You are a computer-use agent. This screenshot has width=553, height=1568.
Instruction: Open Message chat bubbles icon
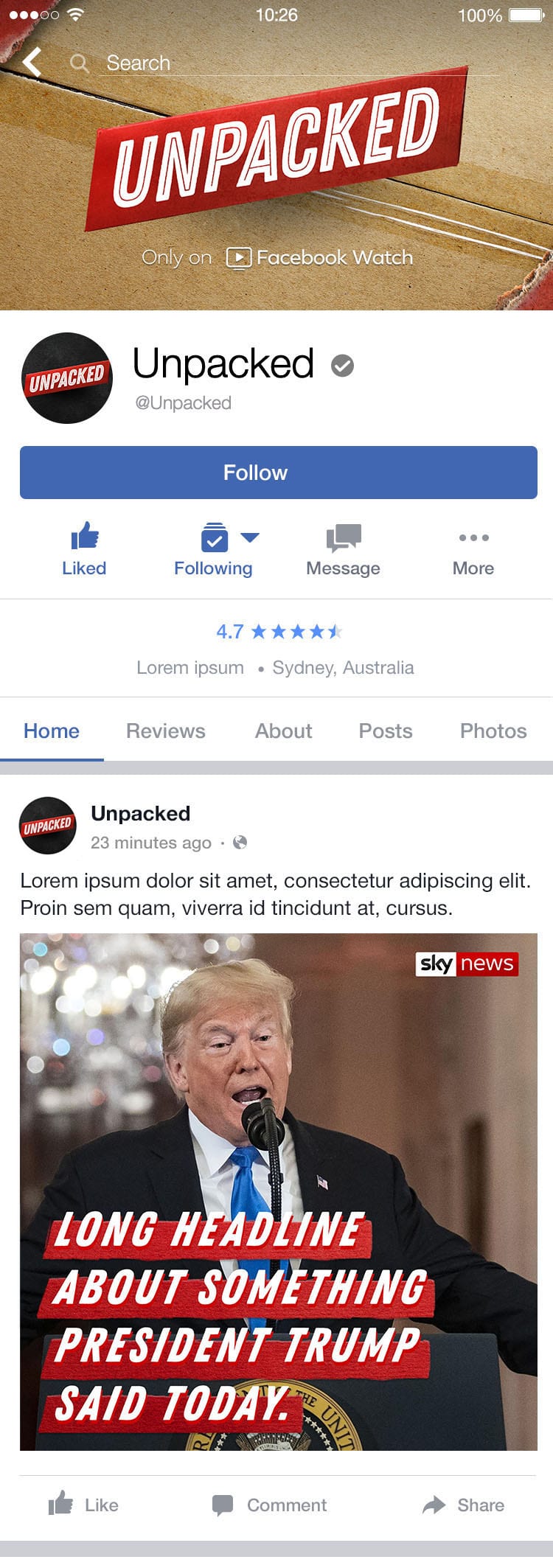[x=344, y=538]
